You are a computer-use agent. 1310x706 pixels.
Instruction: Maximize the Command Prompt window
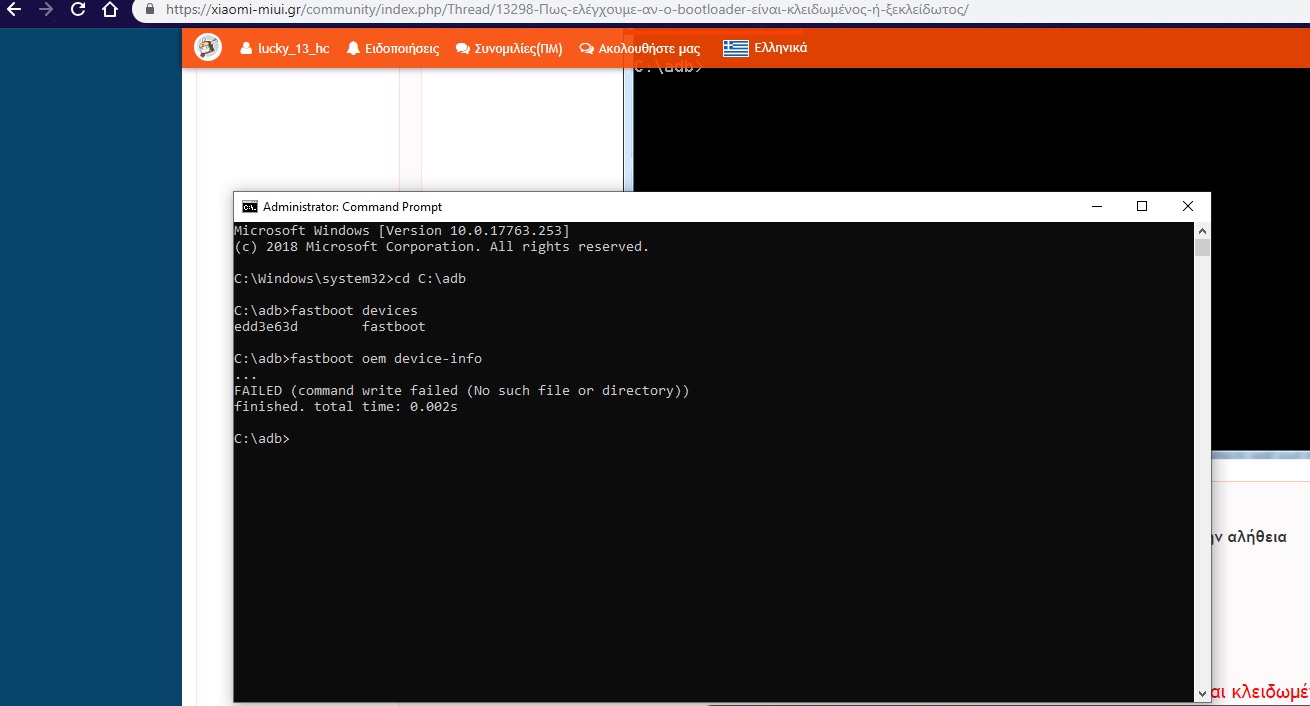click(x=1142, y=207)
